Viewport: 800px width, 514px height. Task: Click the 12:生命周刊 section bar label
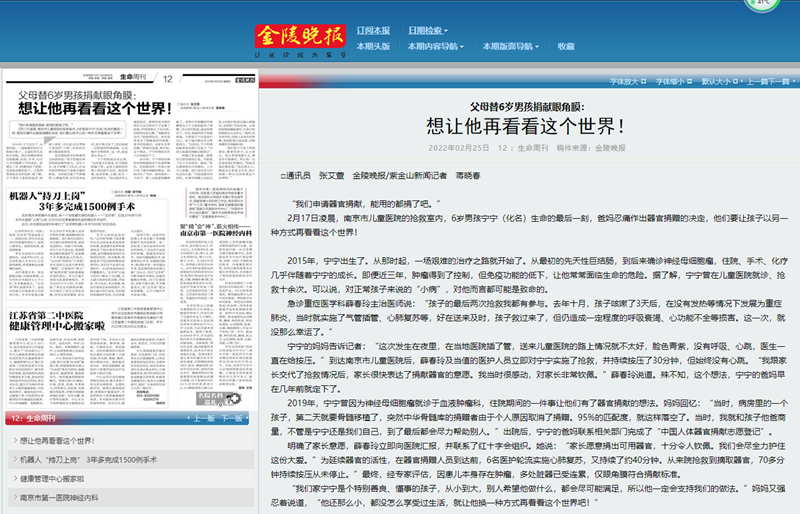[x=33, y=419]
